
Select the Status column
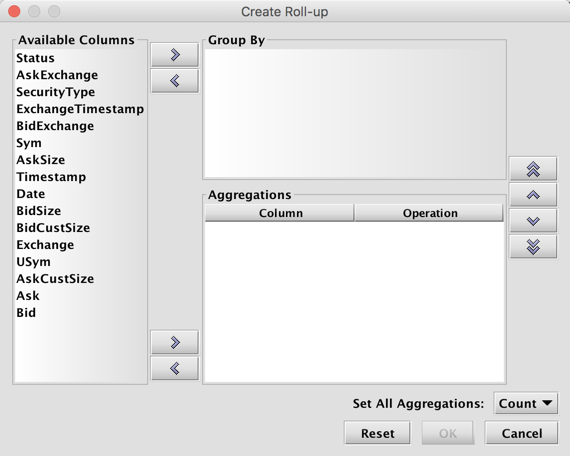tap(35, 58)
